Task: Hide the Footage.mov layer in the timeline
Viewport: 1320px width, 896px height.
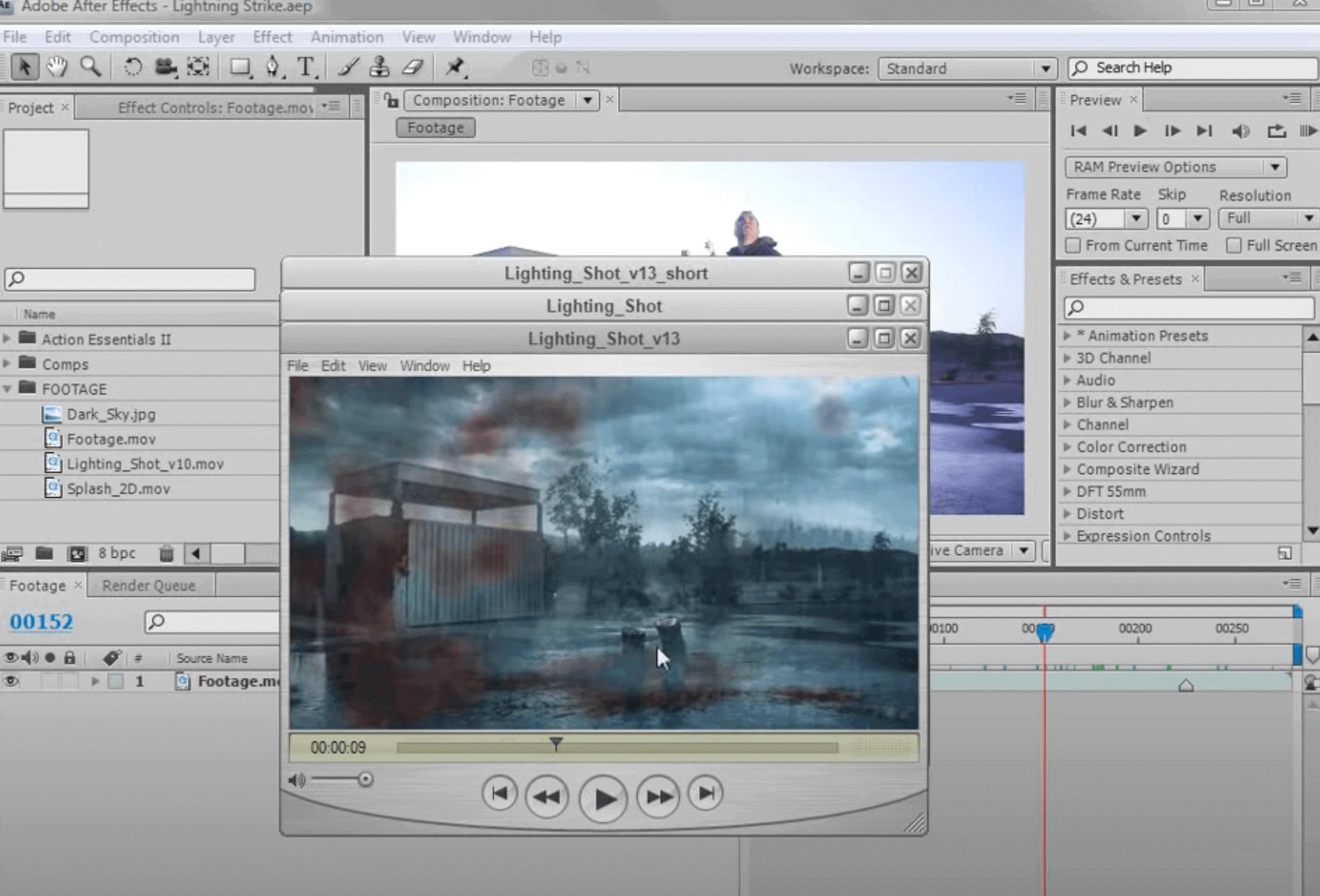Action: [x=11, y=680]
